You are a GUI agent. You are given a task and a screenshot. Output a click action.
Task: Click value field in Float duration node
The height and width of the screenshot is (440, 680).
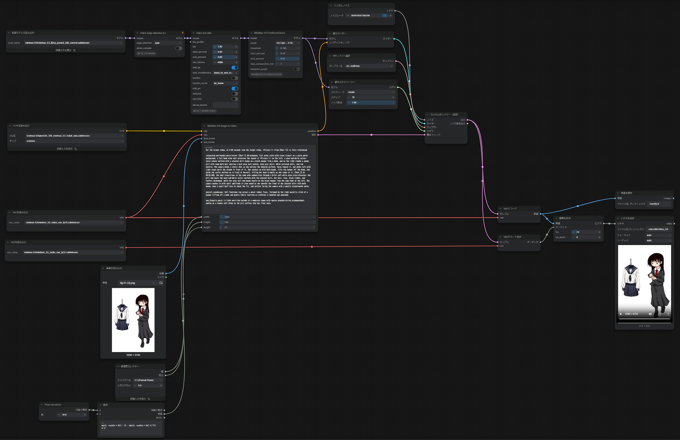pyautogui.click(x=72, y=415)
